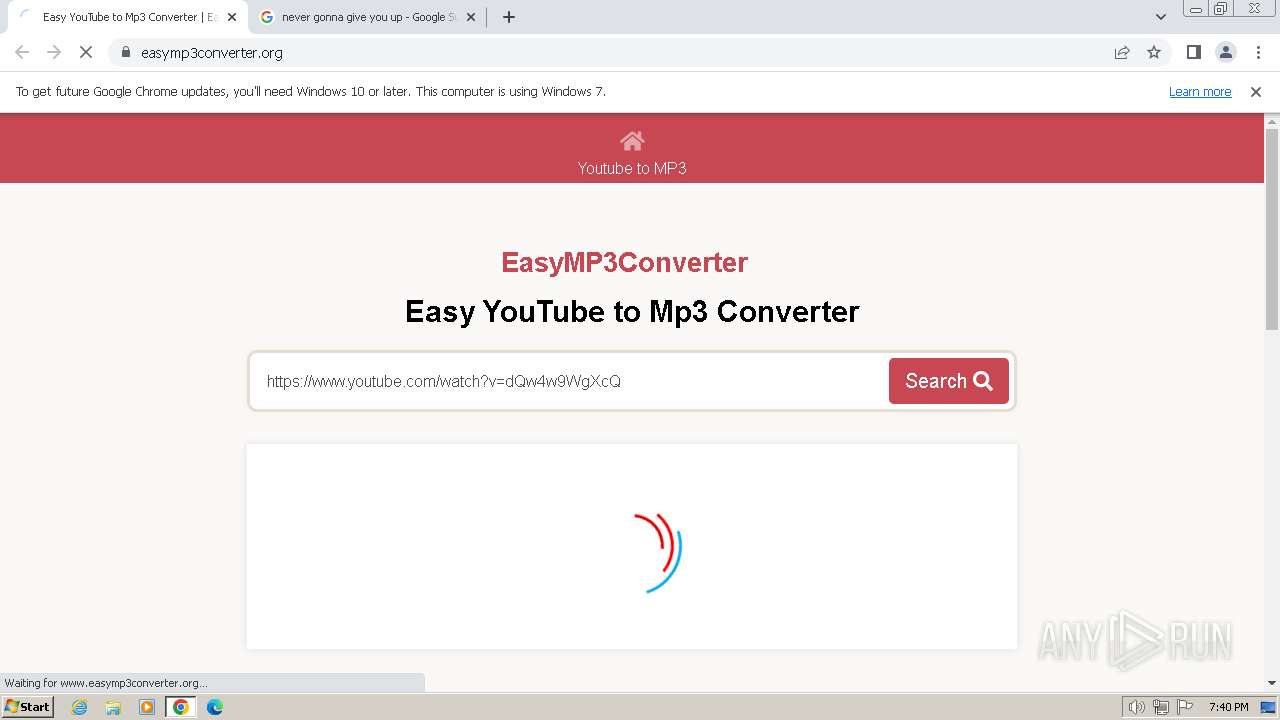This screenshot has width=1280, height=720.
Task: Go forward to next page
Action: coord(54,52)
